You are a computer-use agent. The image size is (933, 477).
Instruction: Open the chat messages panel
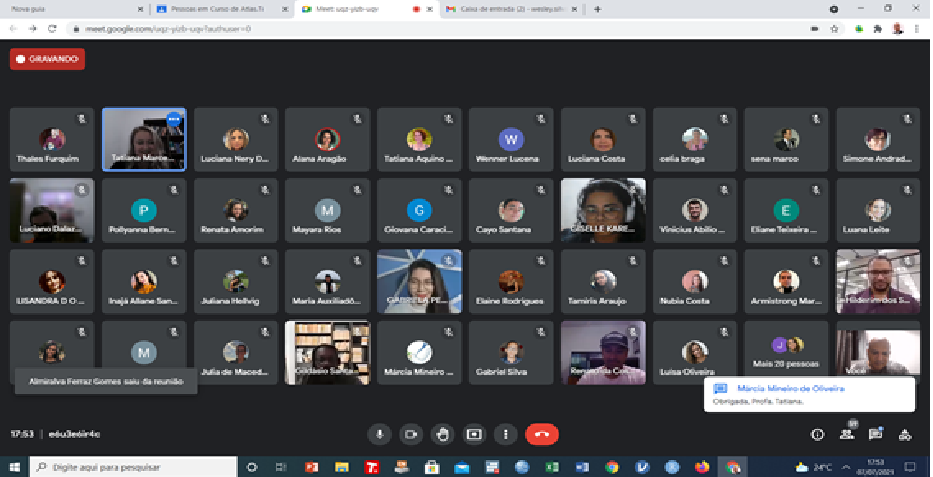click(875, 434)
